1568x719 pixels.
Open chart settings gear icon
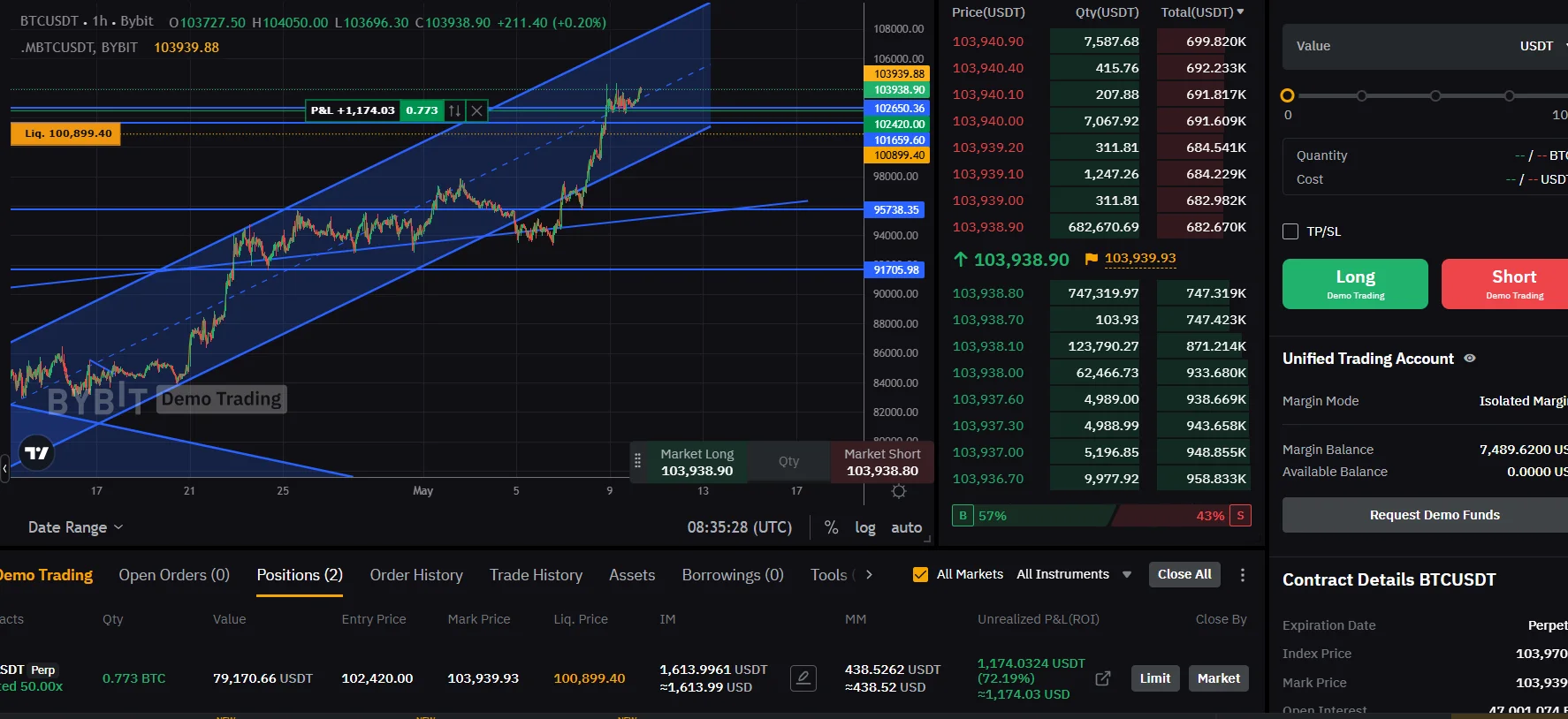point(899,491)
